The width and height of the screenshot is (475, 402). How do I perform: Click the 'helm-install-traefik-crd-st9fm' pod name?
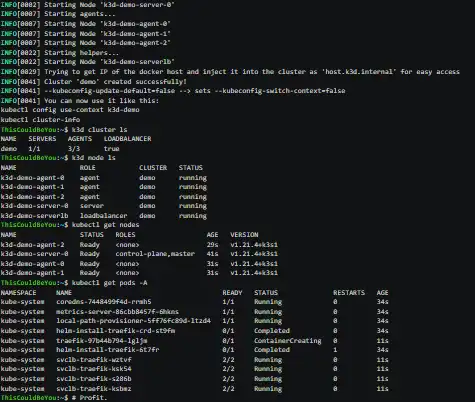point(116,331)
